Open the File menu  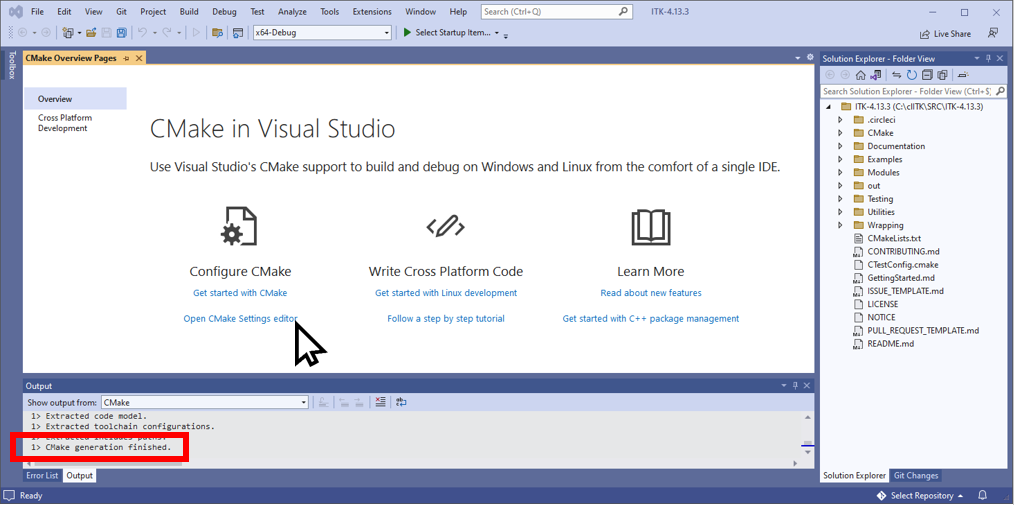[x=38, y=12]
